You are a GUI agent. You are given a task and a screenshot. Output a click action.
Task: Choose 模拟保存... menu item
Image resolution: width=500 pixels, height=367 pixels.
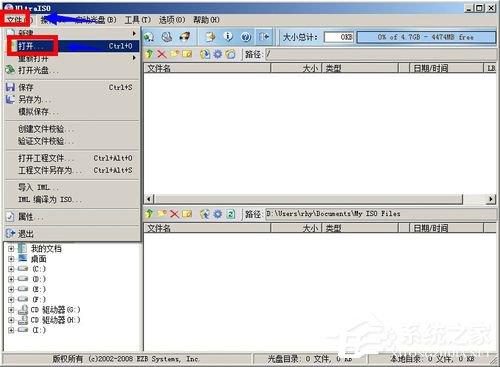click(72, 111)
